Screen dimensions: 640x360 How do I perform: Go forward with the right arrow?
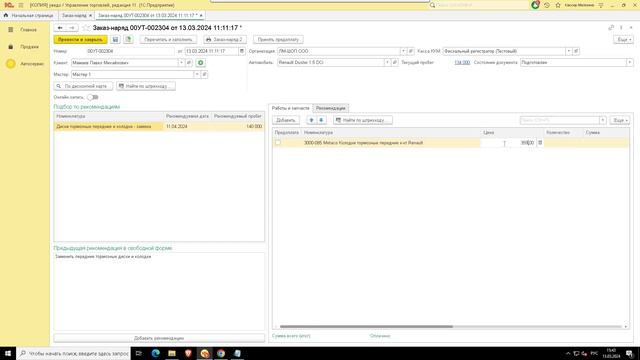click(72, 28)
